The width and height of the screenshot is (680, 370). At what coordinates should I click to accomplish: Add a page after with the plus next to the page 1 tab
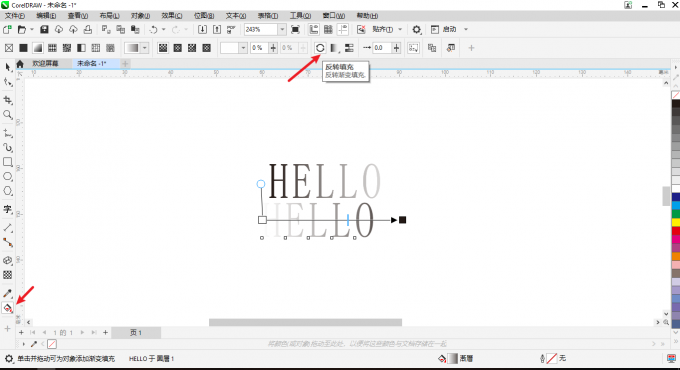(x=105, y=333)
